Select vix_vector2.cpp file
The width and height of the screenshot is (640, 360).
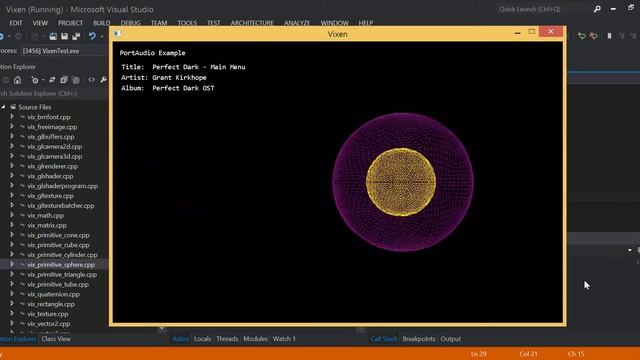(49, 324)
